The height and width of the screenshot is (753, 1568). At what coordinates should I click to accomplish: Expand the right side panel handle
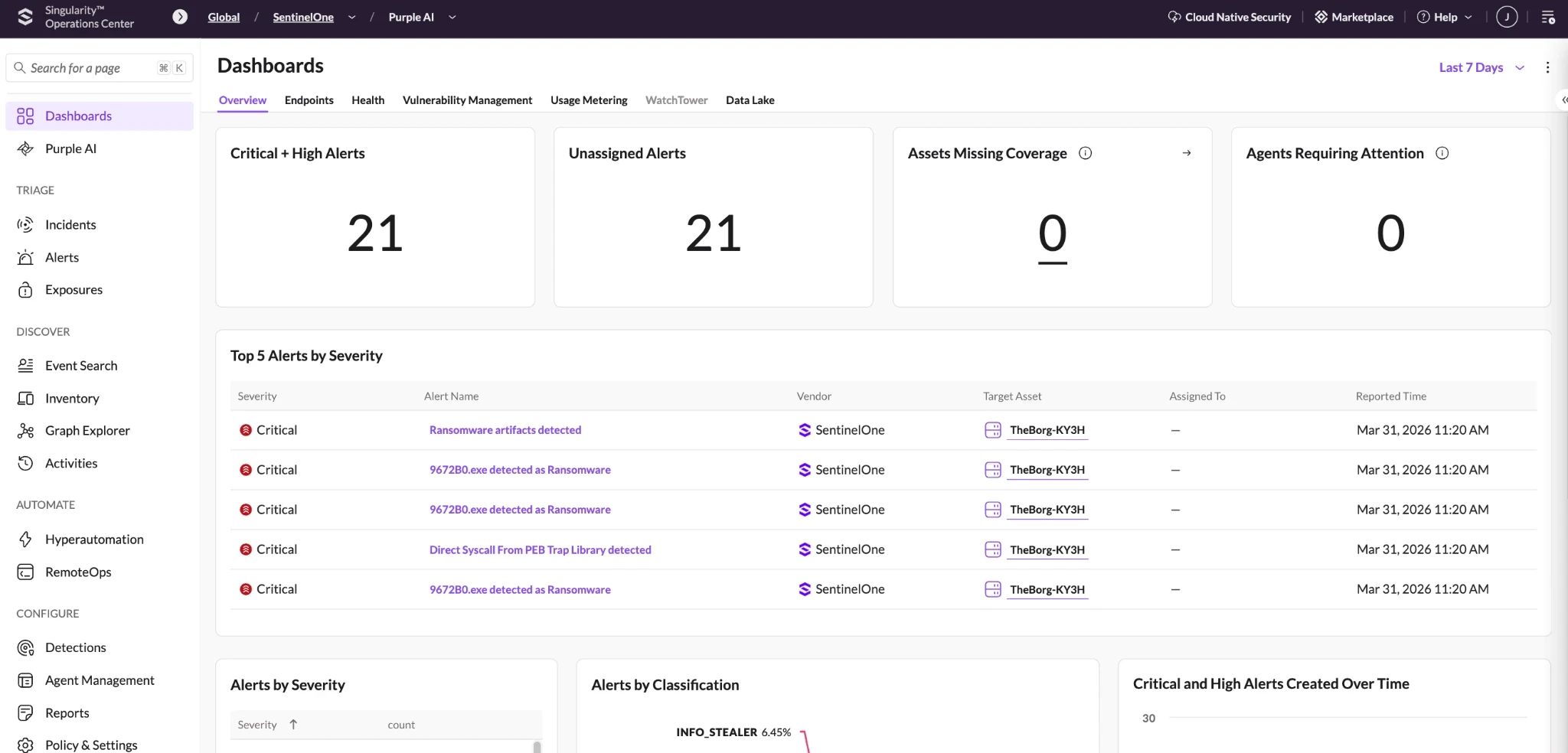coord(1563,100)
